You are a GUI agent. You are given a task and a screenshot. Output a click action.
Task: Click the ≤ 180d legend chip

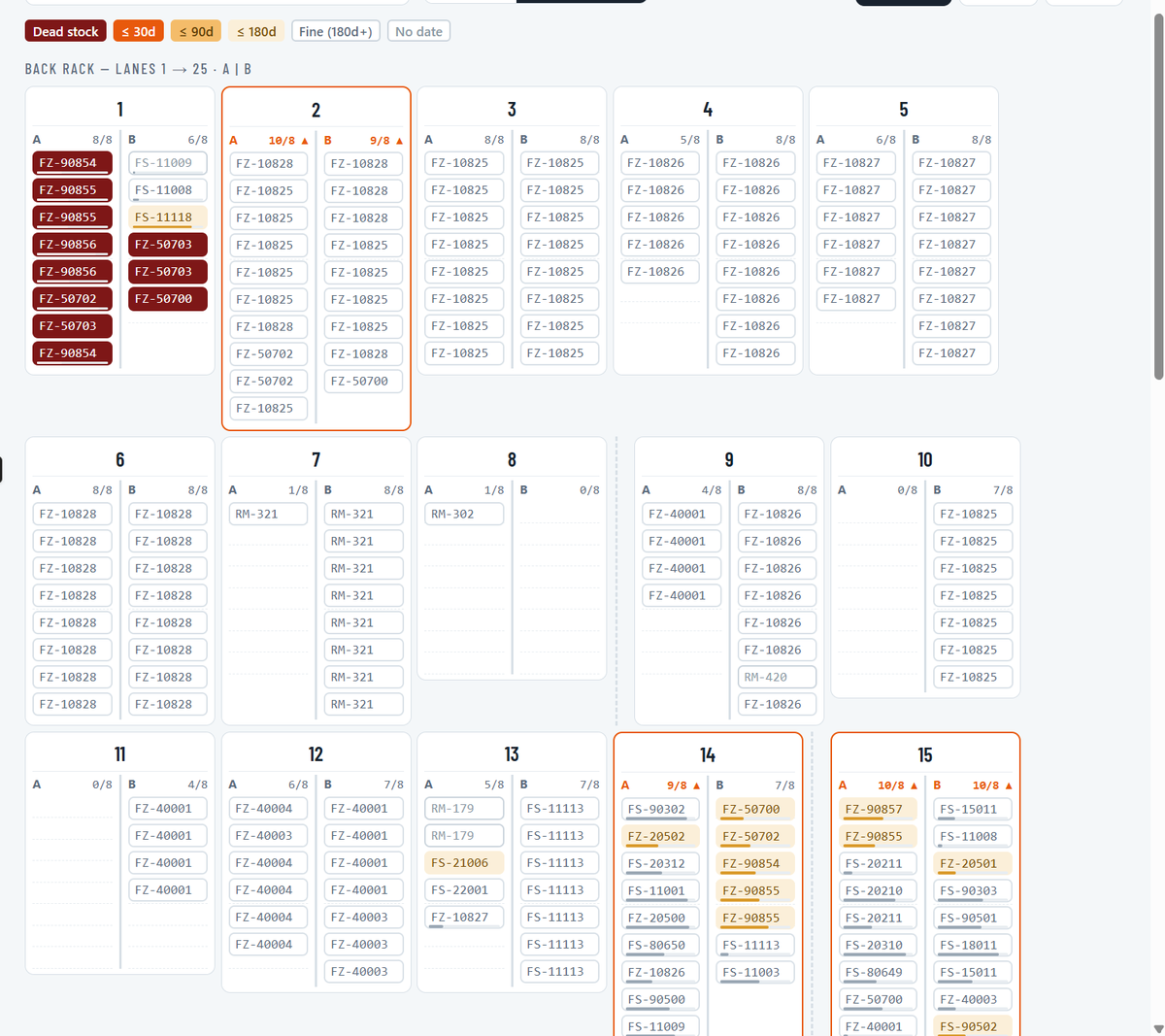pyautogui.click(x=256, y=31)
